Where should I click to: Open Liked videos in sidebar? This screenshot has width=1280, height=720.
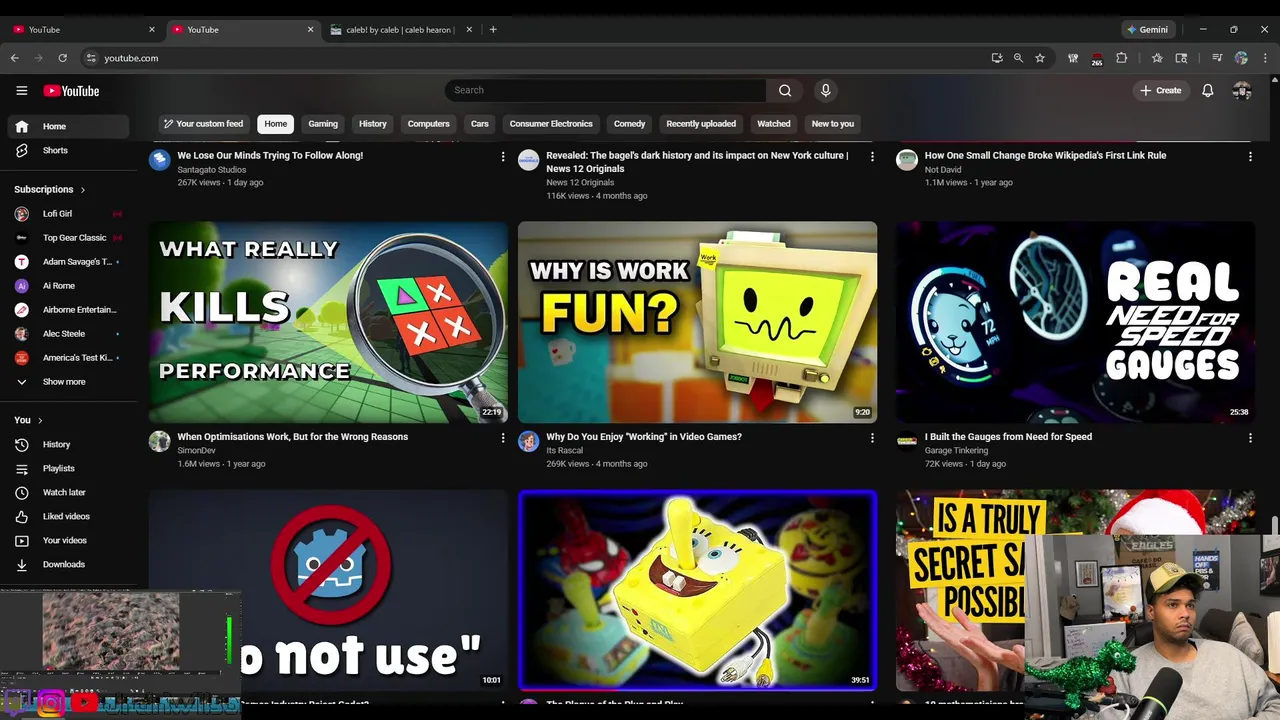[x=68, y=516]
